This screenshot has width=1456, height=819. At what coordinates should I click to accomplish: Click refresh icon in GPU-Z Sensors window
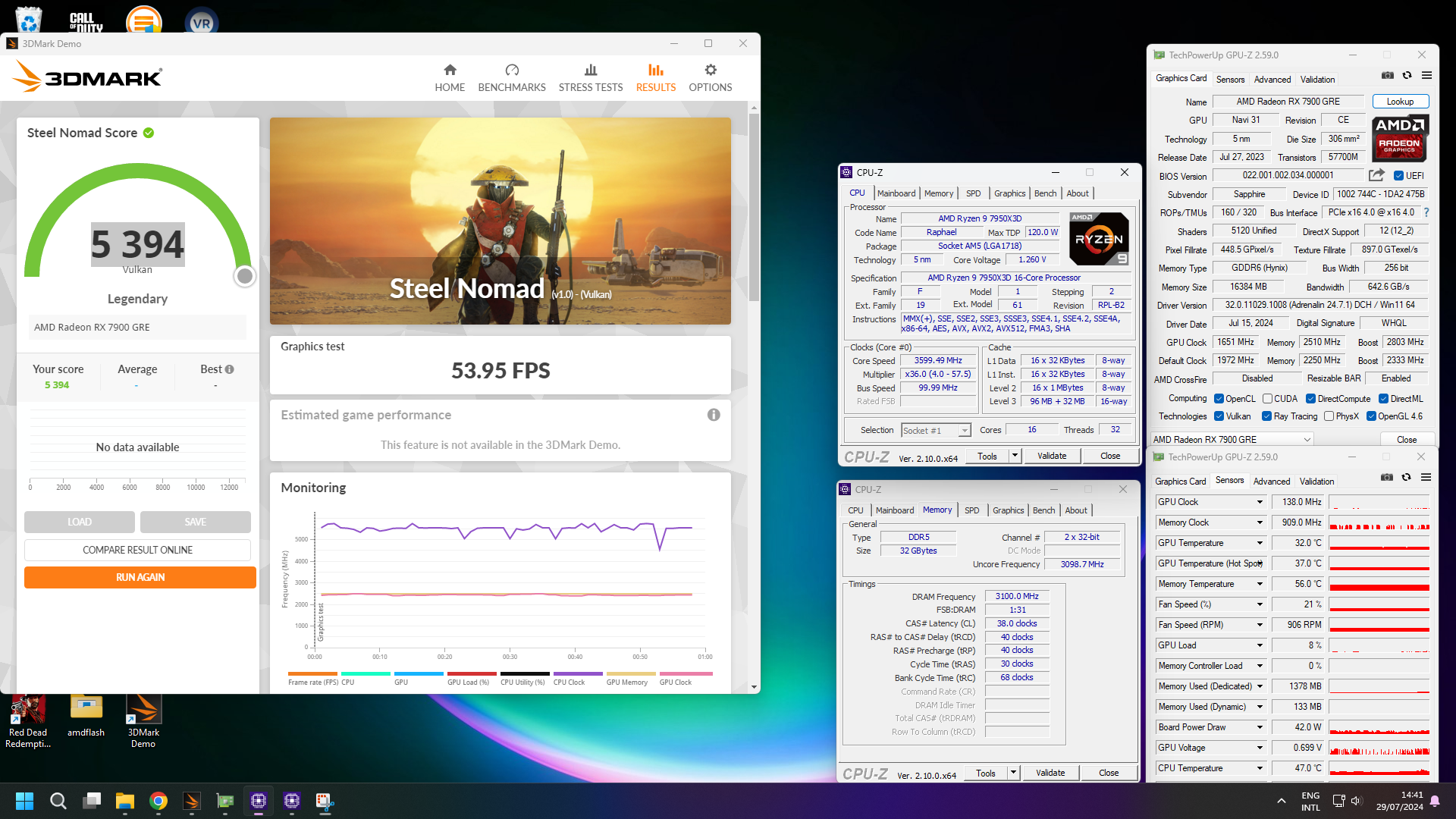click(x=1406, y=477)
